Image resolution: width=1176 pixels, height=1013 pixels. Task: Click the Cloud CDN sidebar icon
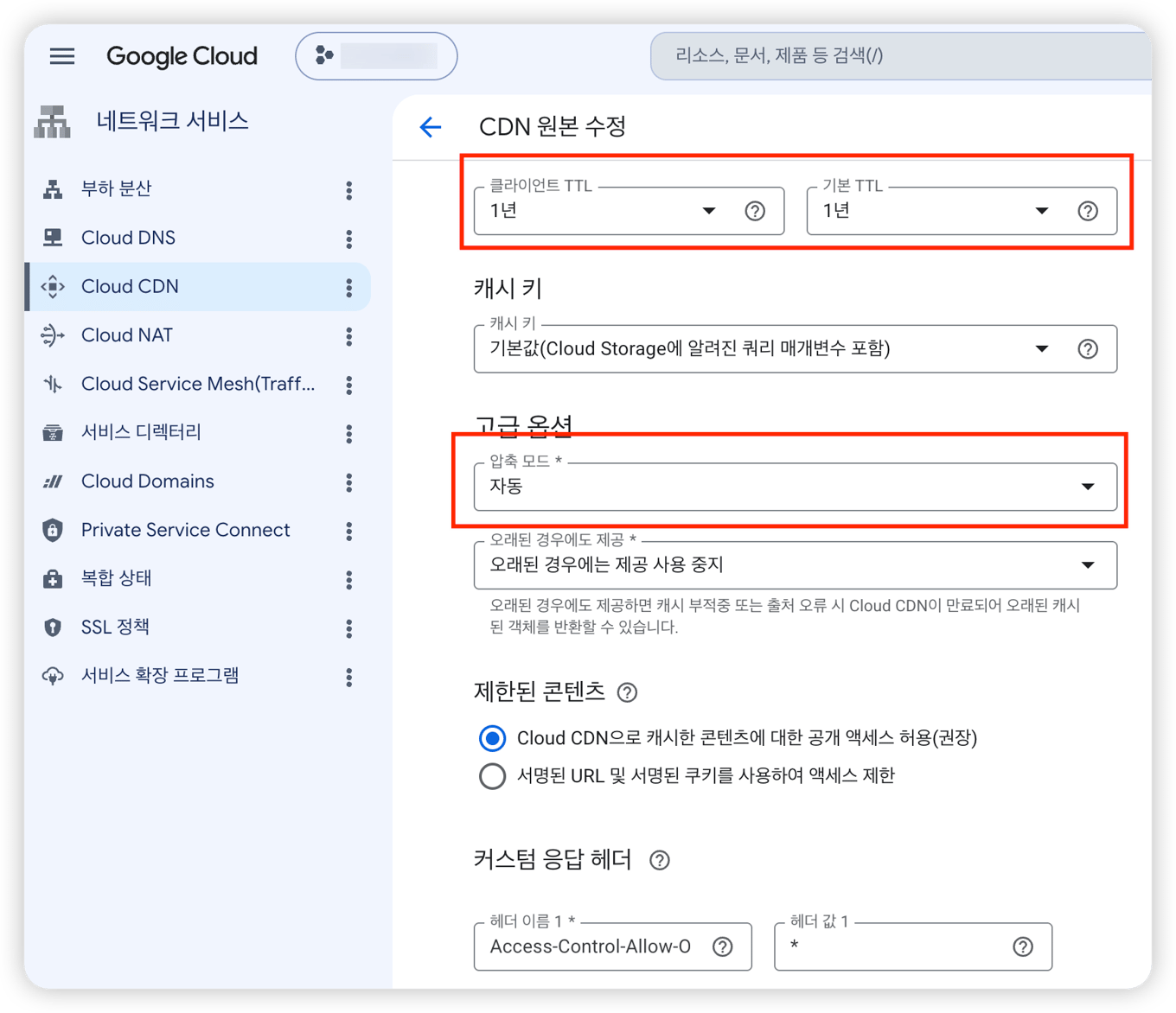pyautogui.click(x=53, y=287)
